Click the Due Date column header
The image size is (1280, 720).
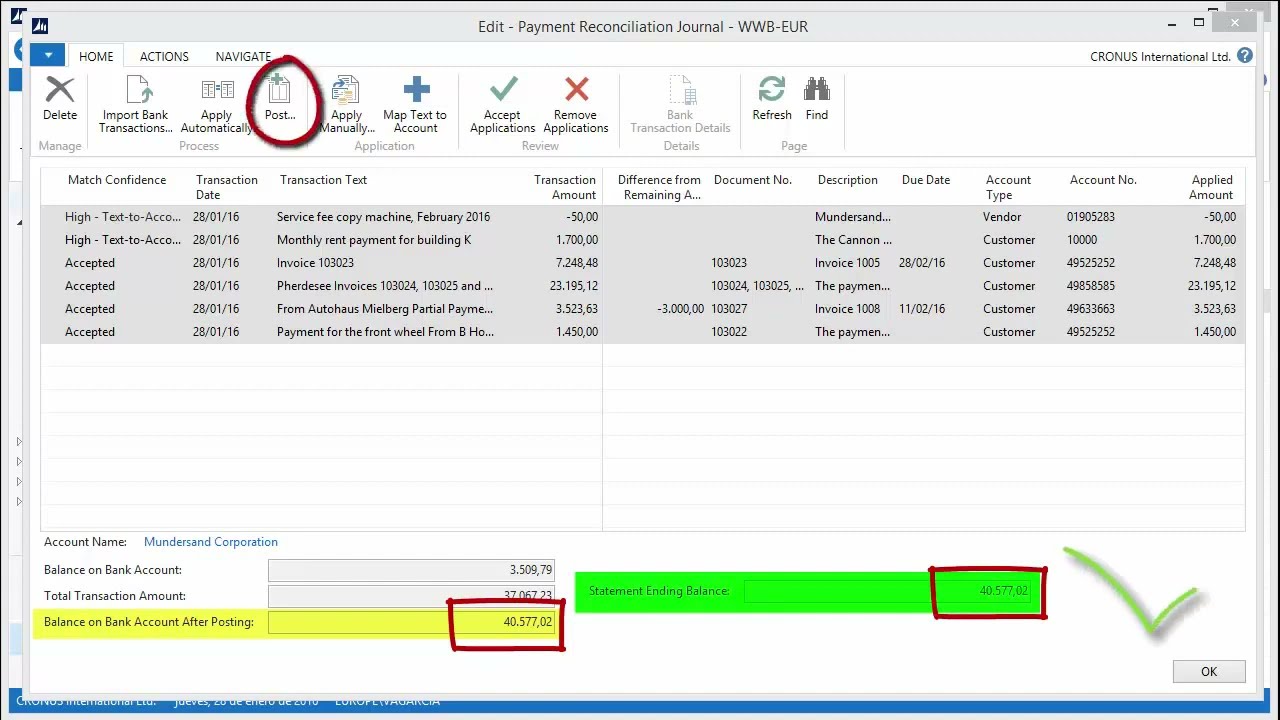(925, 180)
